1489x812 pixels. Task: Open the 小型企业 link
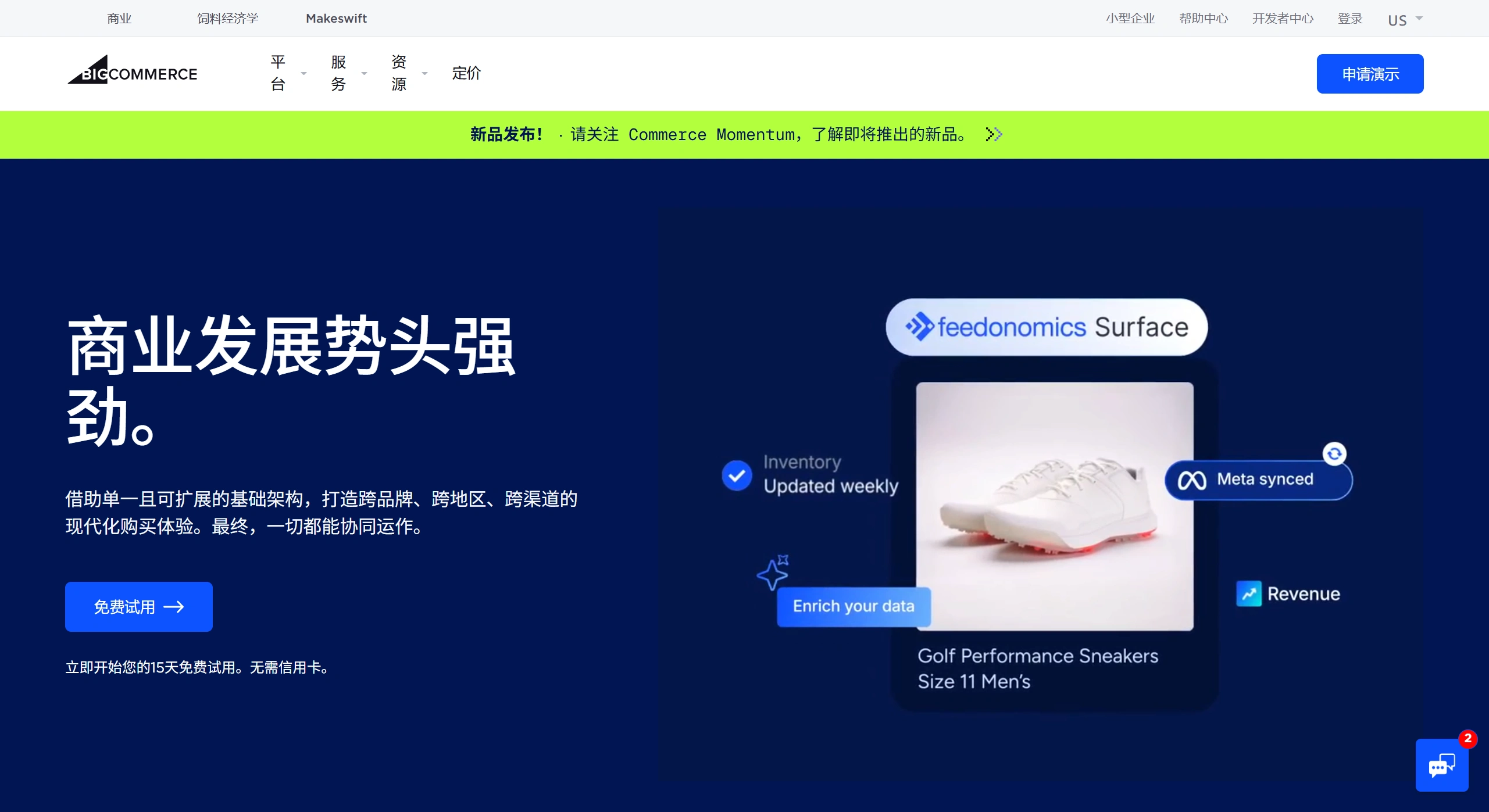coord(1130,19)
